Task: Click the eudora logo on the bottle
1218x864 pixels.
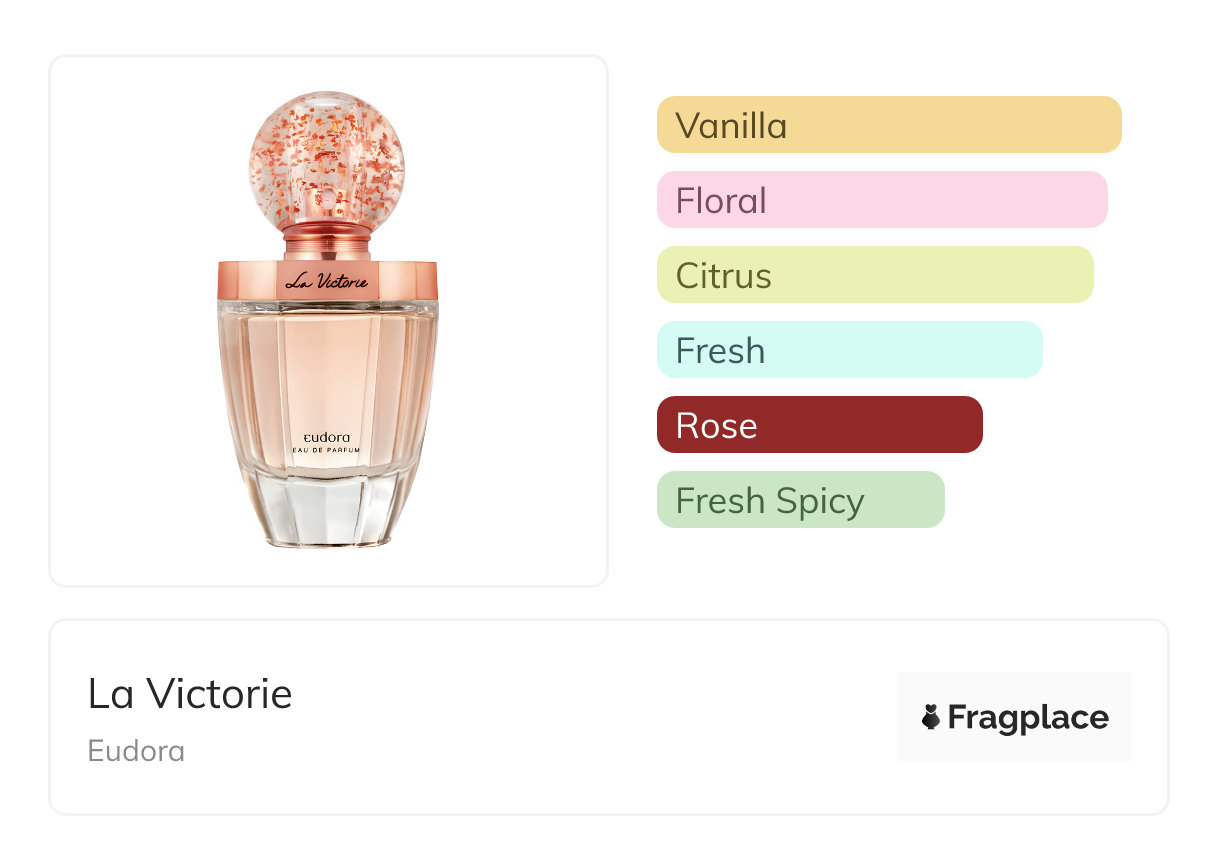Action: [327, 437]
